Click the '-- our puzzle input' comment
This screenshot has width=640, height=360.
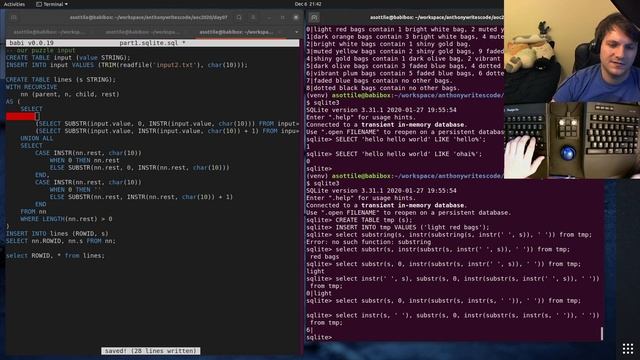(x=41, y=51)
